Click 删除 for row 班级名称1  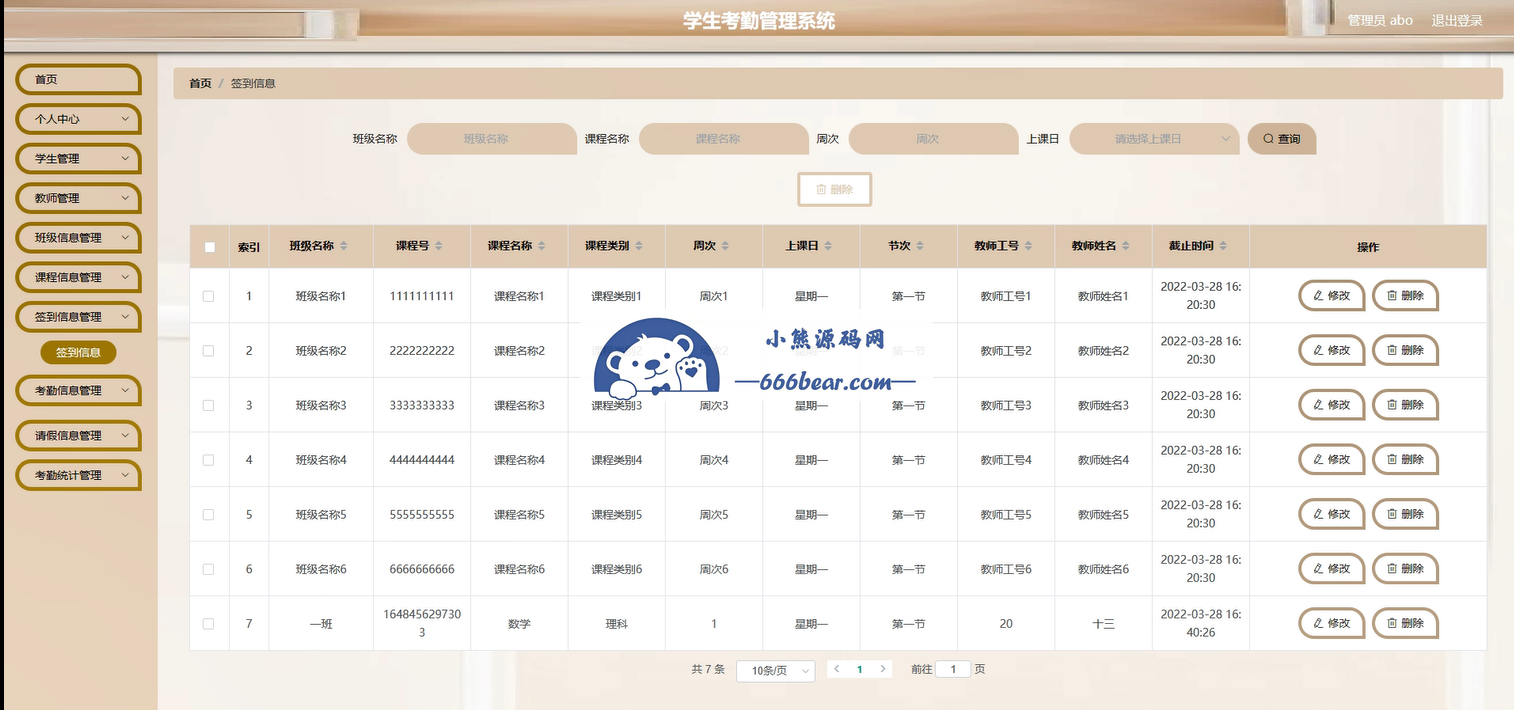click(1406, 296)
